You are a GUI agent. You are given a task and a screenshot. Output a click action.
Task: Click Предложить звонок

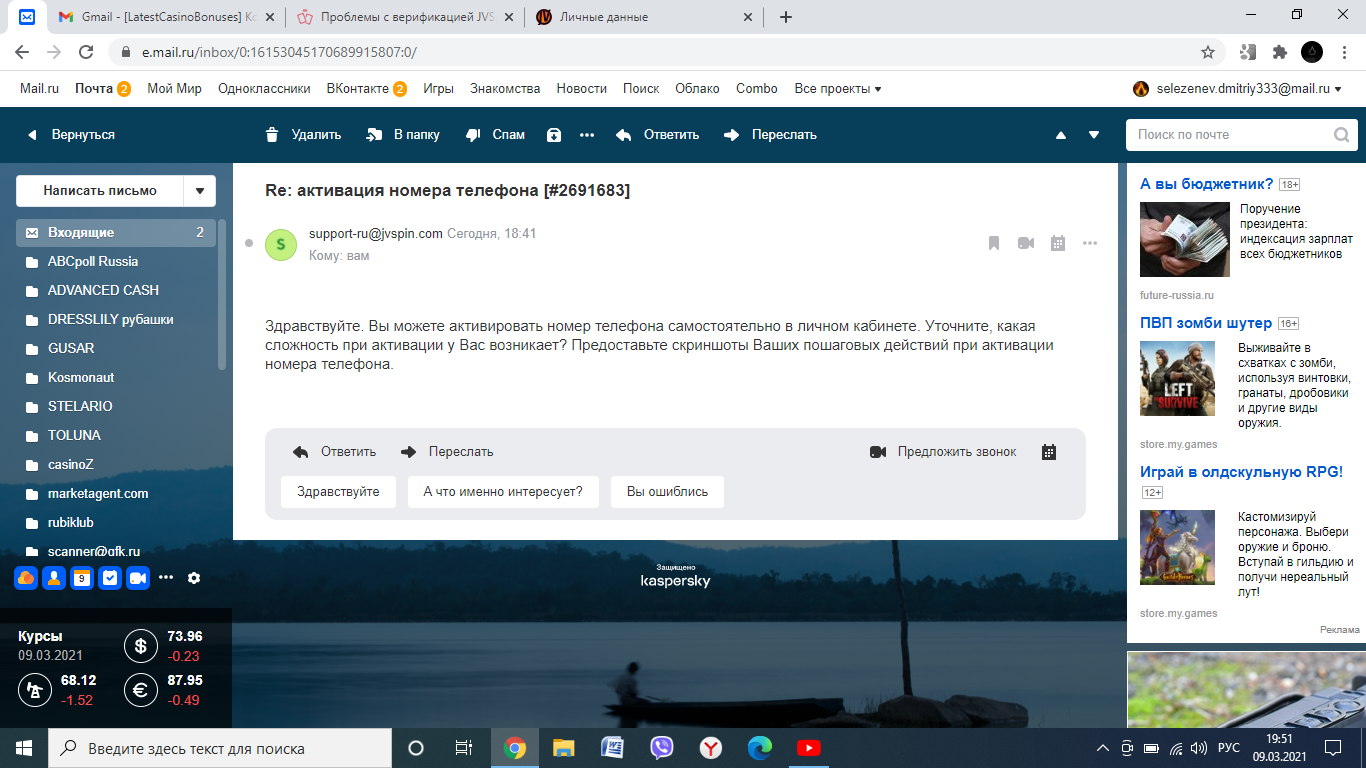tap(943, 452)
